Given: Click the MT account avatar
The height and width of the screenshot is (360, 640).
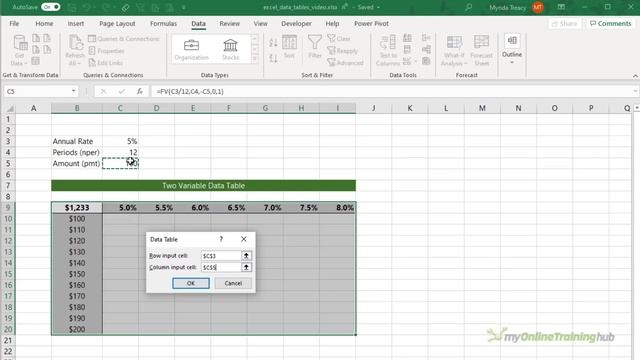Looking at the screenshot, I should coord(538,7).
